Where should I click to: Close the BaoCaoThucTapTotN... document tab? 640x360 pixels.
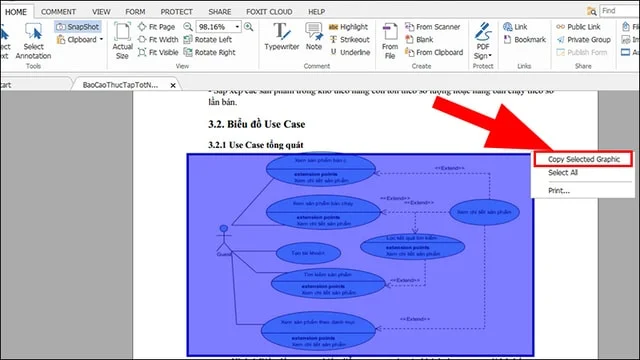pyautogui.click(x=173, y=85)
